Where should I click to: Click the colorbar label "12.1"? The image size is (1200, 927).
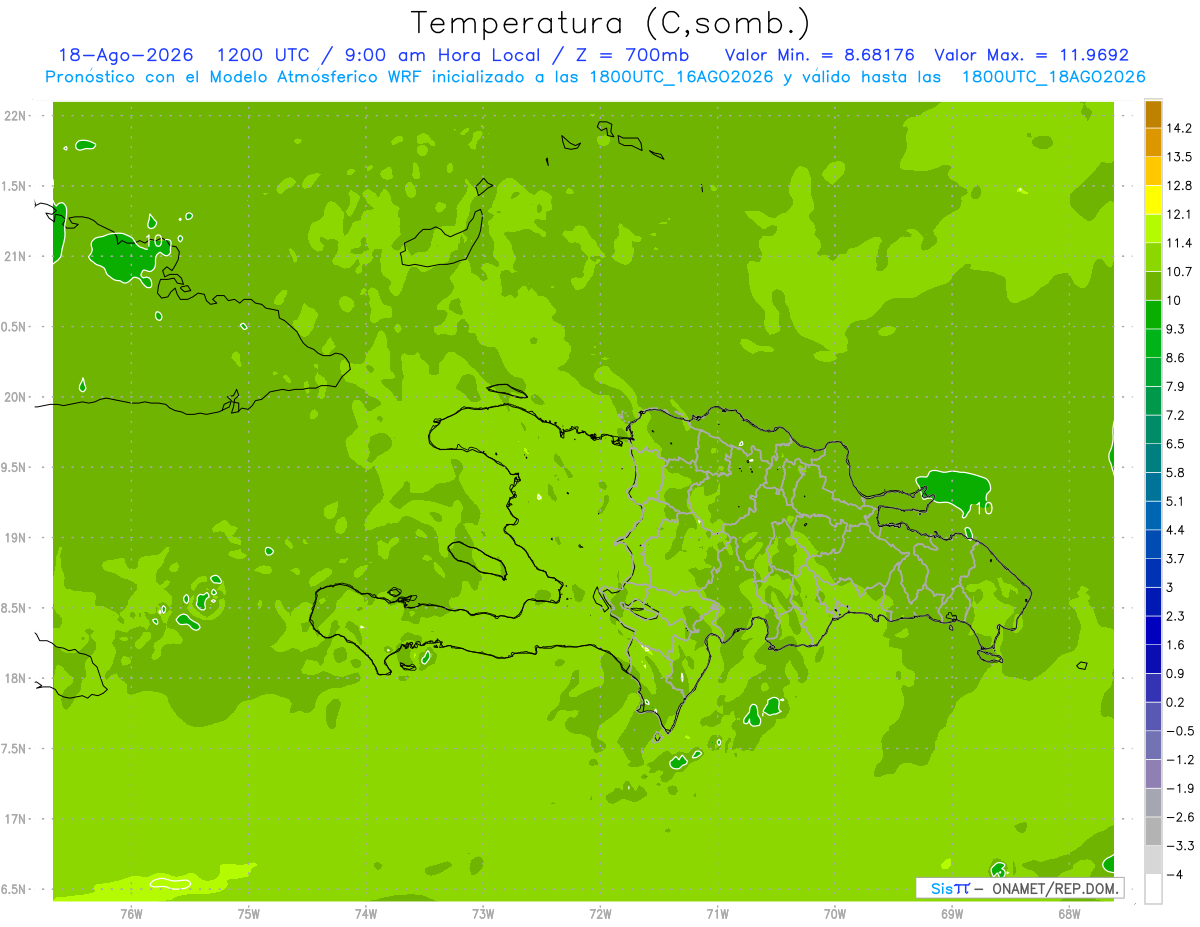[1179, 214]
